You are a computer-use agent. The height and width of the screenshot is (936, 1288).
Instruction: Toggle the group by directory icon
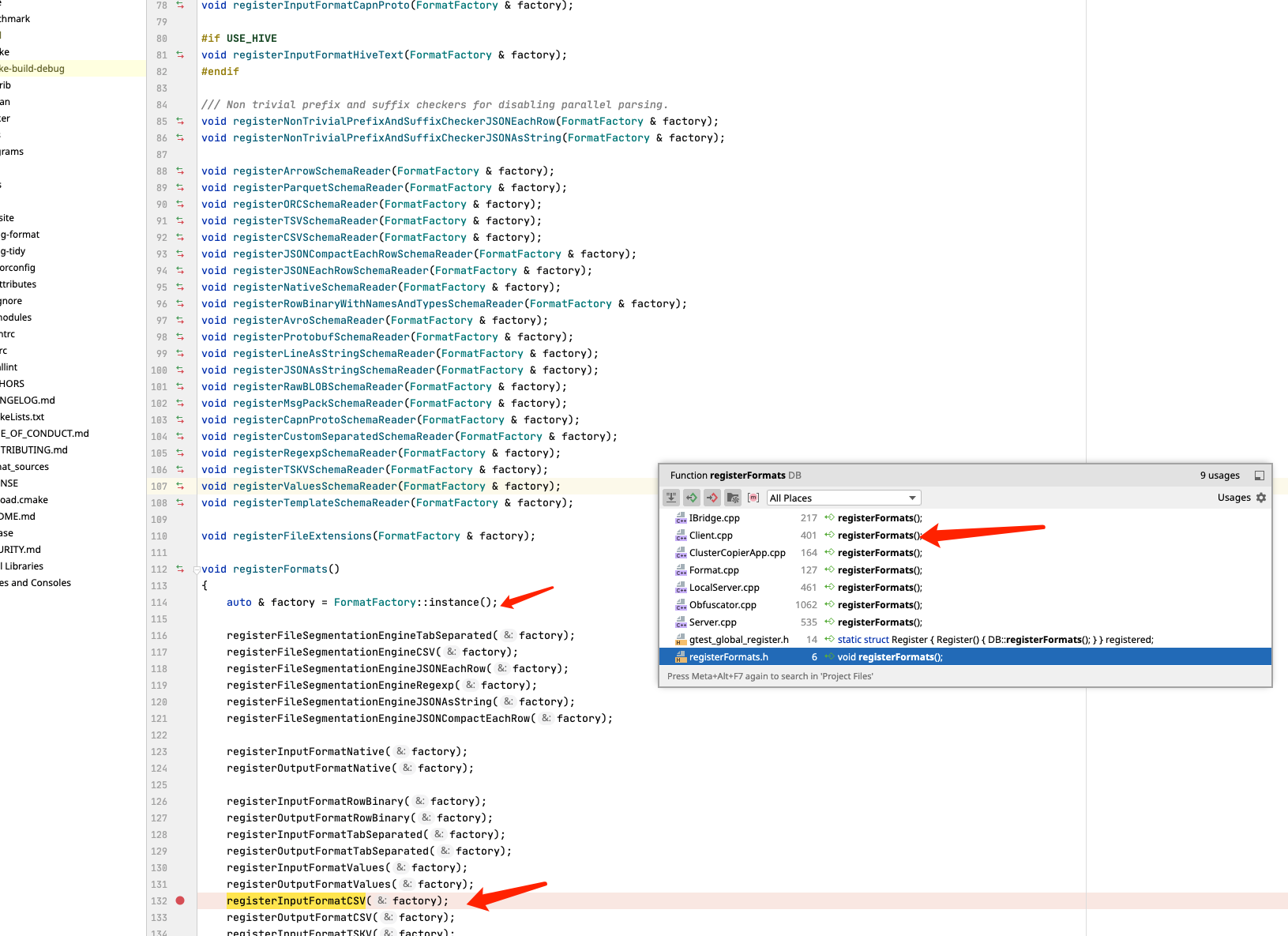coord(733,498)
